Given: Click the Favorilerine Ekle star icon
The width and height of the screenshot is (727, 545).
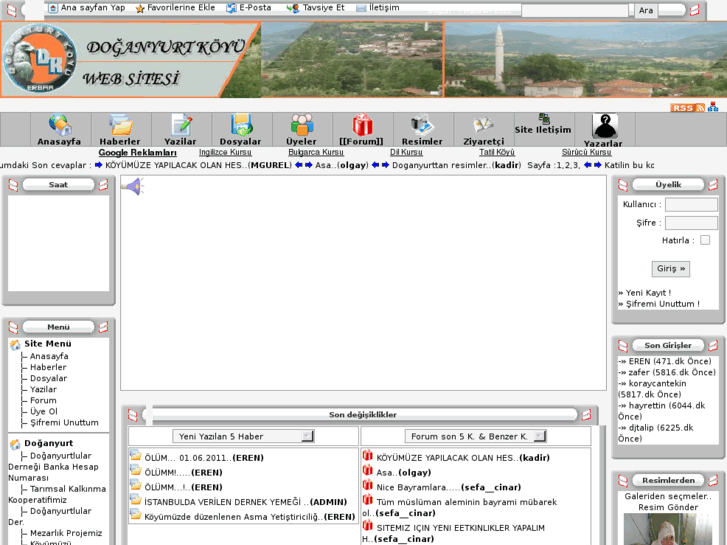Looking at the screenshot, I should [x=140, y=8].
